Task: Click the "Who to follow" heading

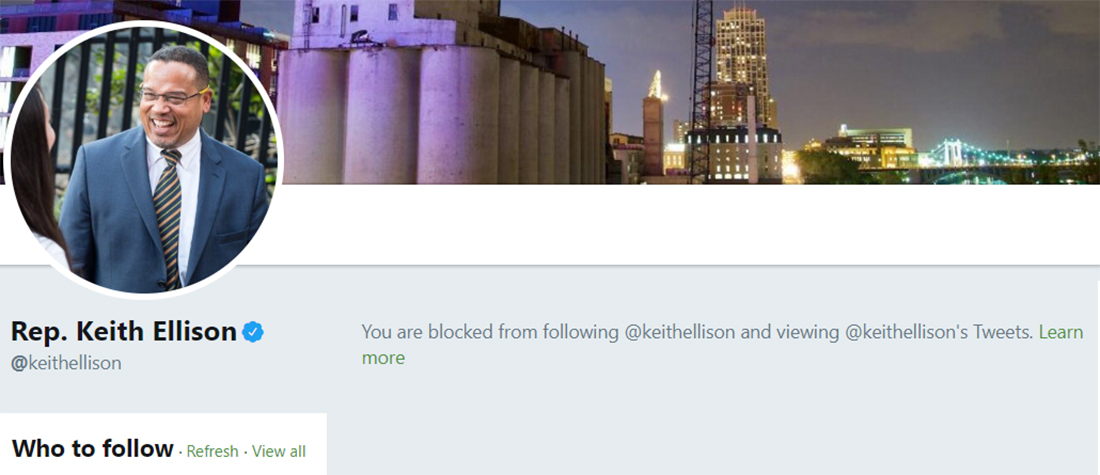Action: pyautogui.click(x=93, y=448)
